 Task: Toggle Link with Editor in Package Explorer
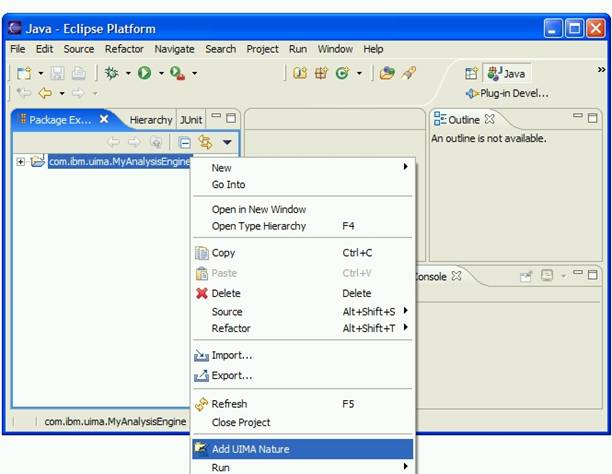(x=206, y=143)
